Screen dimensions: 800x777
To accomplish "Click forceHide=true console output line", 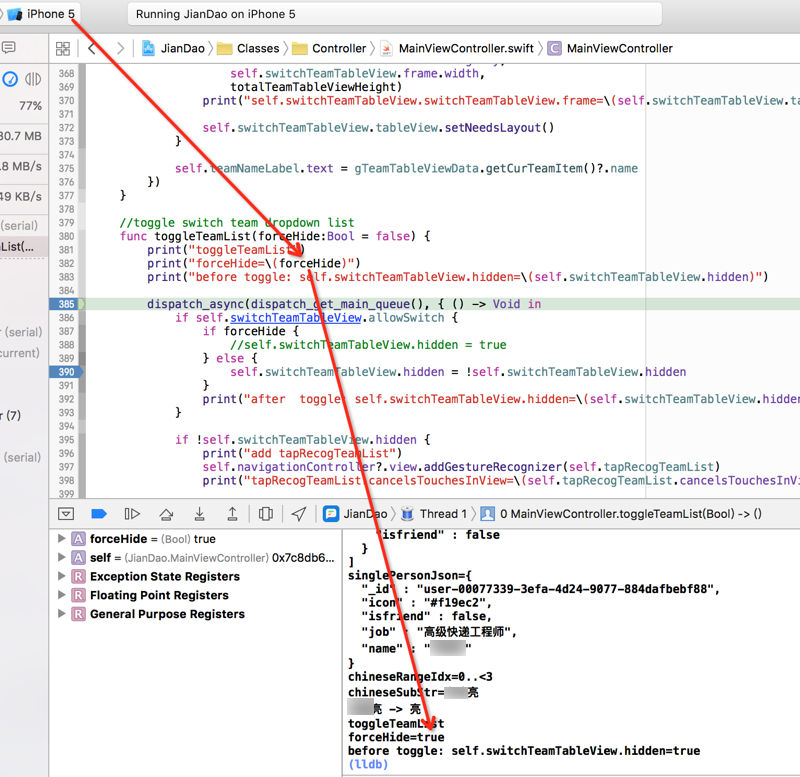I will (x=396, y=737).
